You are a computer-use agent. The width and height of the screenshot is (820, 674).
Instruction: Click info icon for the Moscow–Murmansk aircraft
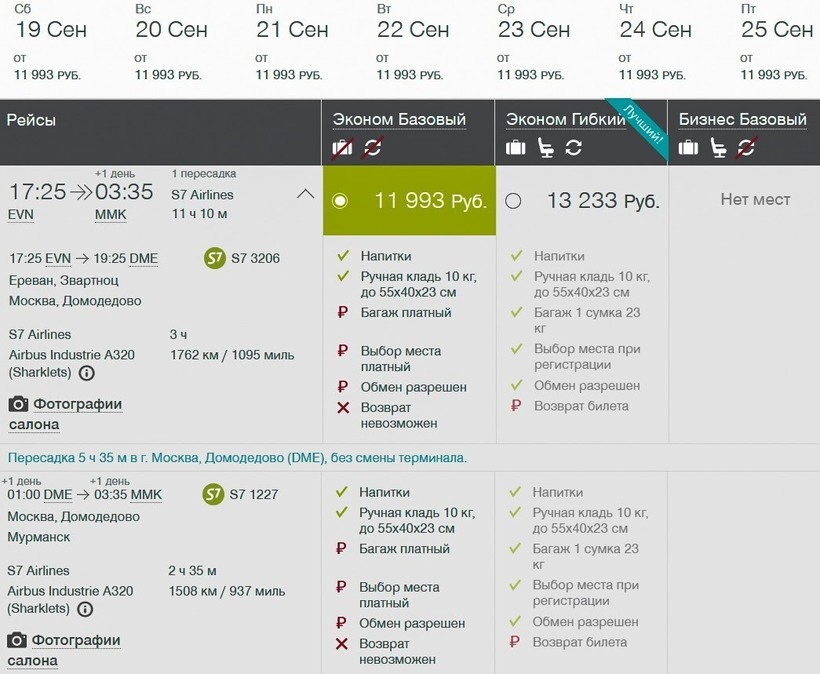(x=85, y=609)
